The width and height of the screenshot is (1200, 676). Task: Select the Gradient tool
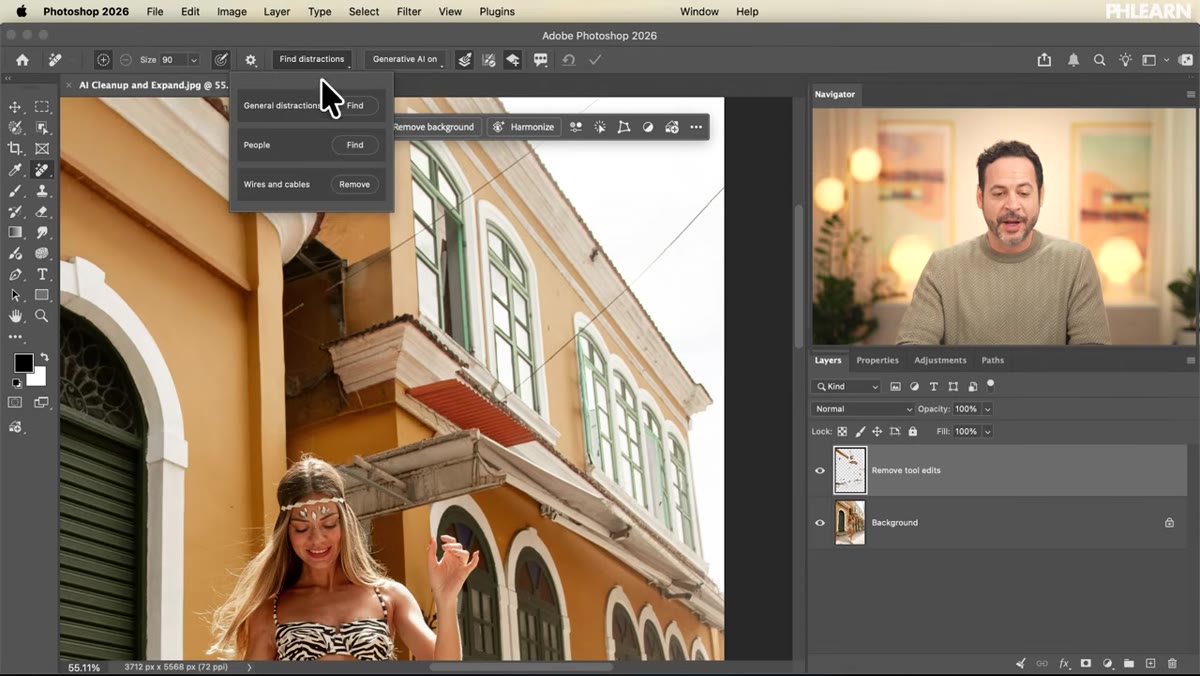(x=15, y=233)
